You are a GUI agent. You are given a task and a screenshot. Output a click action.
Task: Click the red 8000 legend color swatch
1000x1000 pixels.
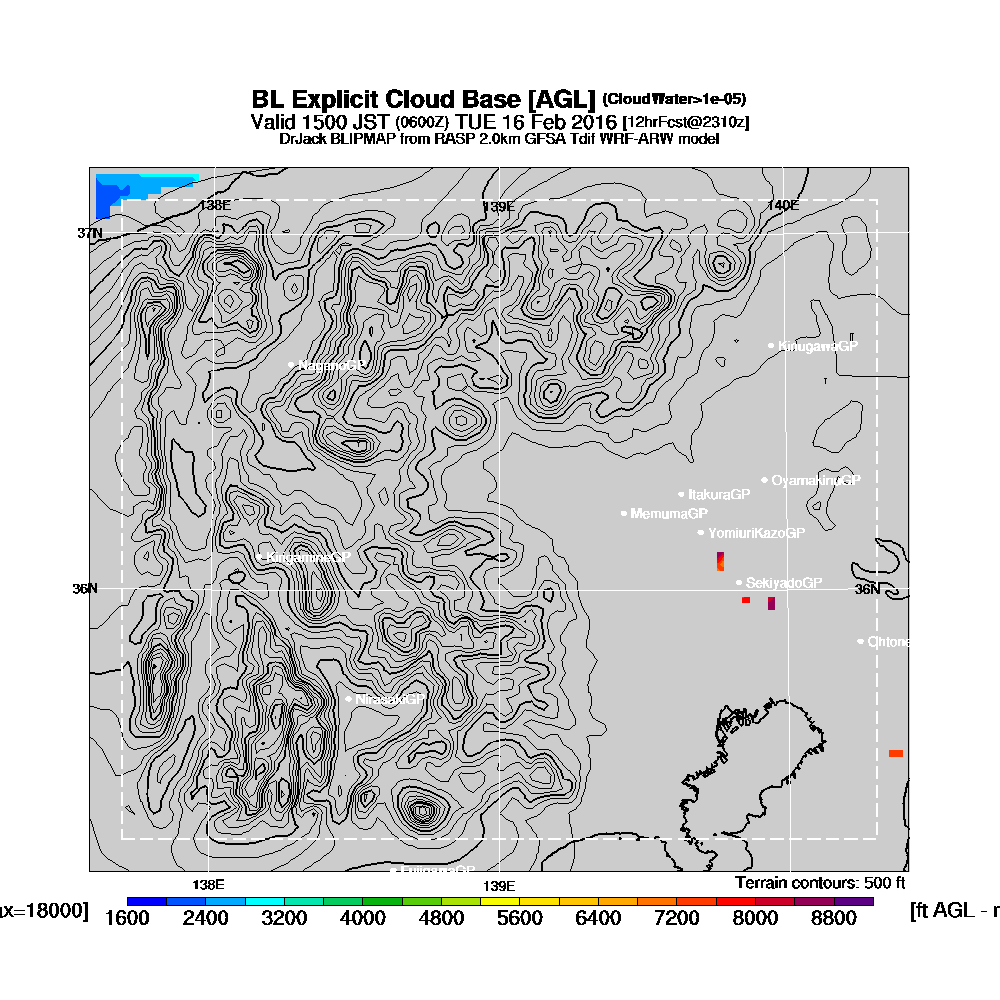tap(736, 901)
